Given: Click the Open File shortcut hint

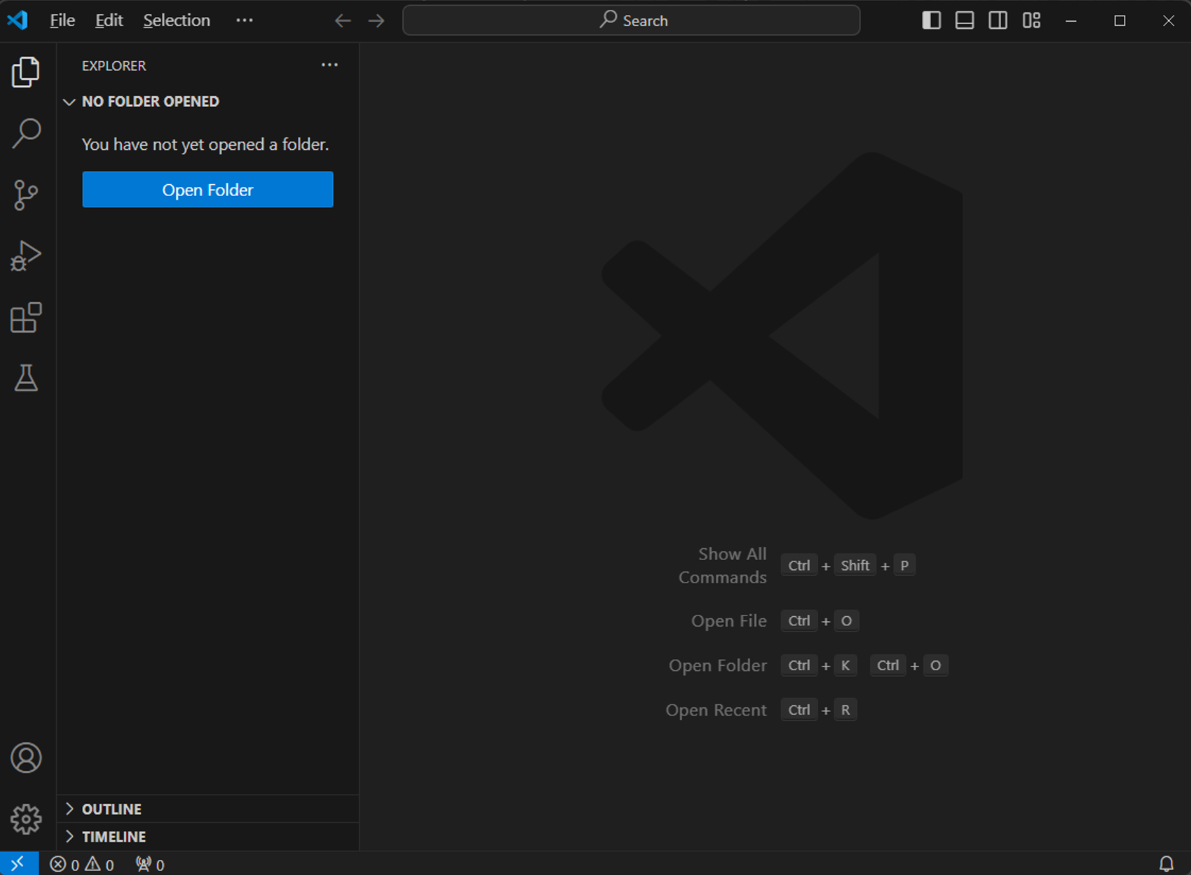Looking at the screenshot, I should pos(728,621).
